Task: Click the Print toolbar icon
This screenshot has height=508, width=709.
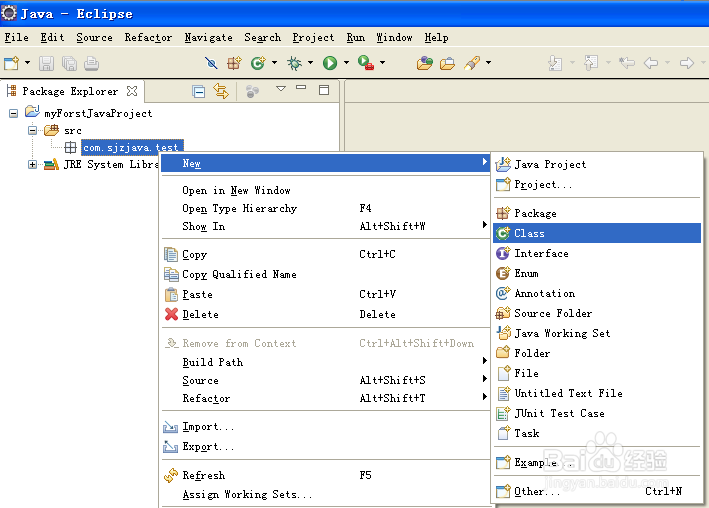Action: click(91, 63)
